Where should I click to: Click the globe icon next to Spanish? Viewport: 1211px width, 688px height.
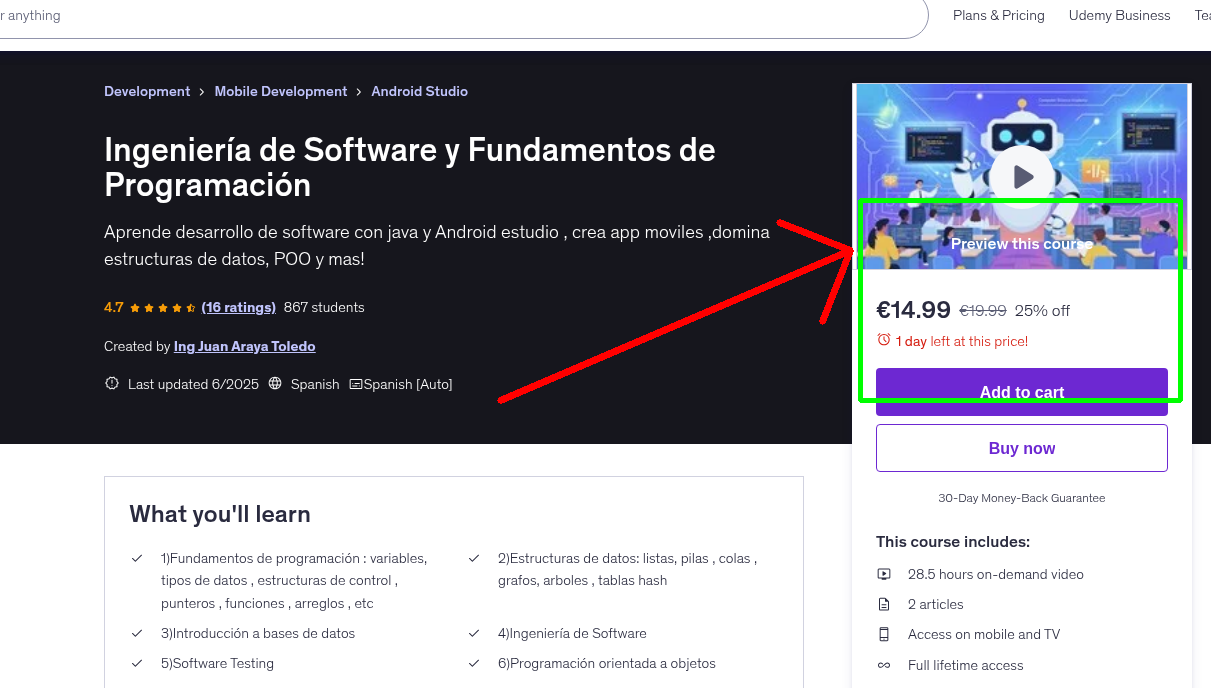273,383
